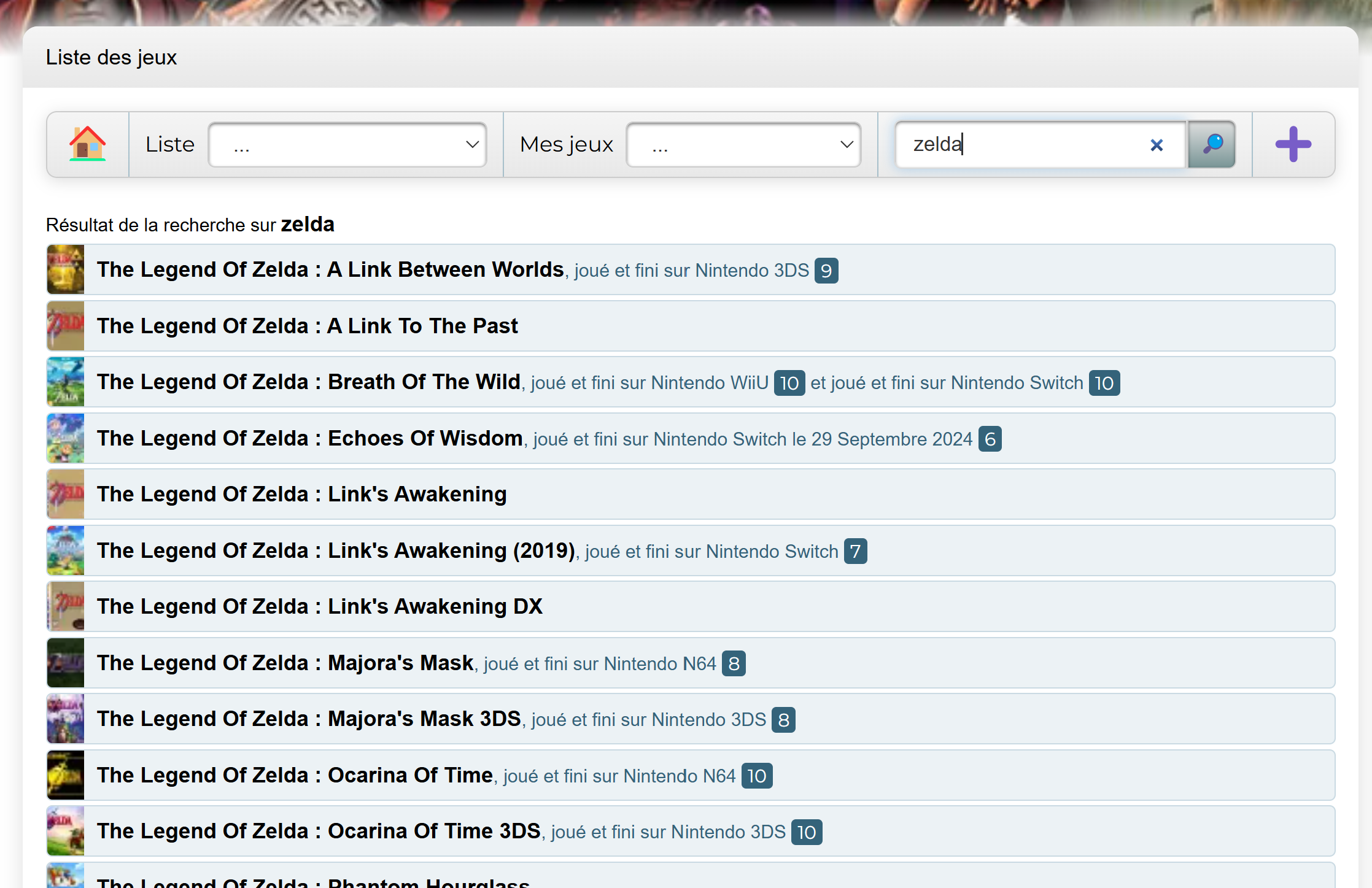Click the home house icon

(88, 144)
